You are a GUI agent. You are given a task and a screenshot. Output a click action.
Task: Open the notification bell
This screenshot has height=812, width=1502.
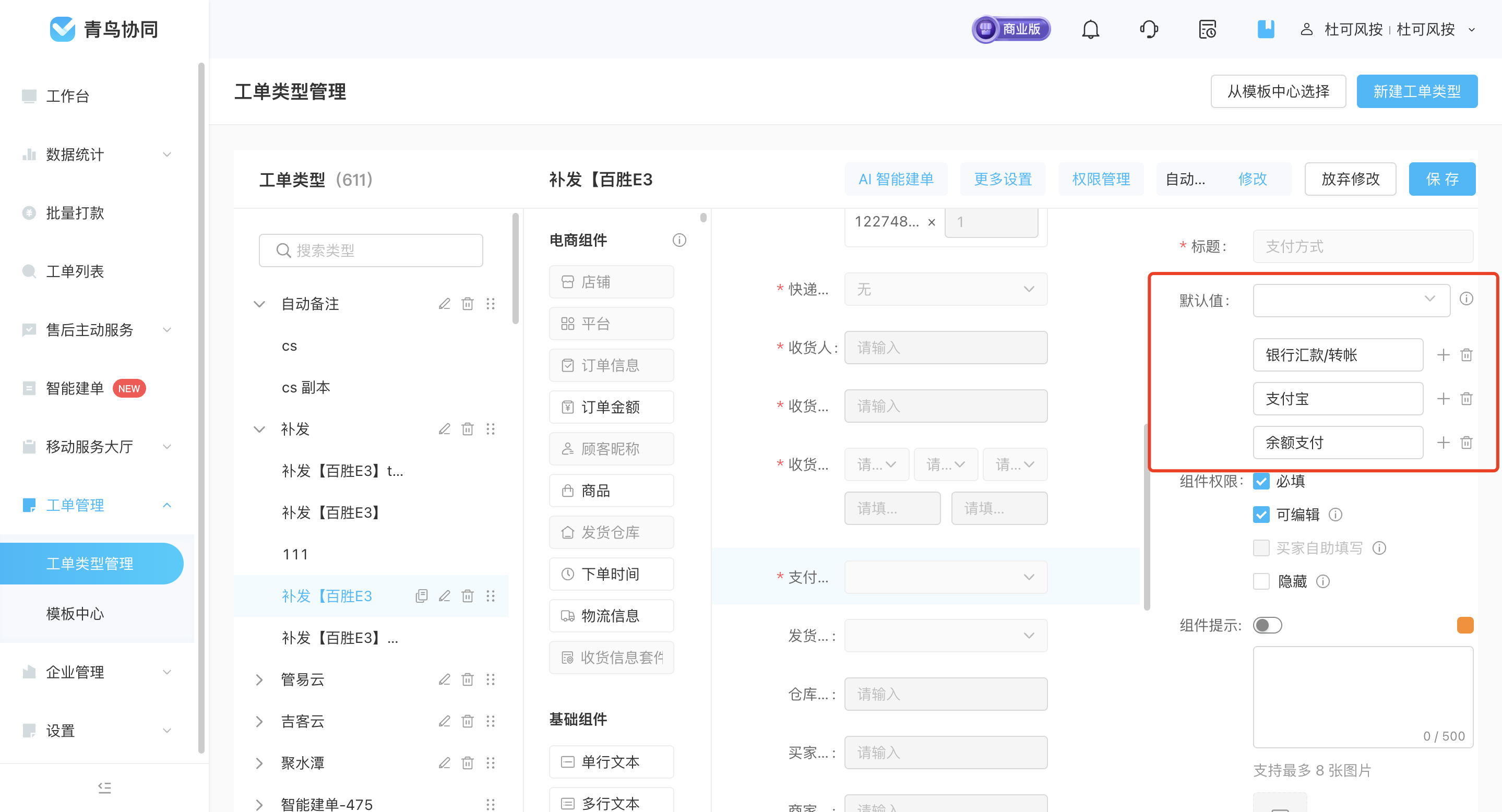pyautogui.click(x=1090, y=29)
